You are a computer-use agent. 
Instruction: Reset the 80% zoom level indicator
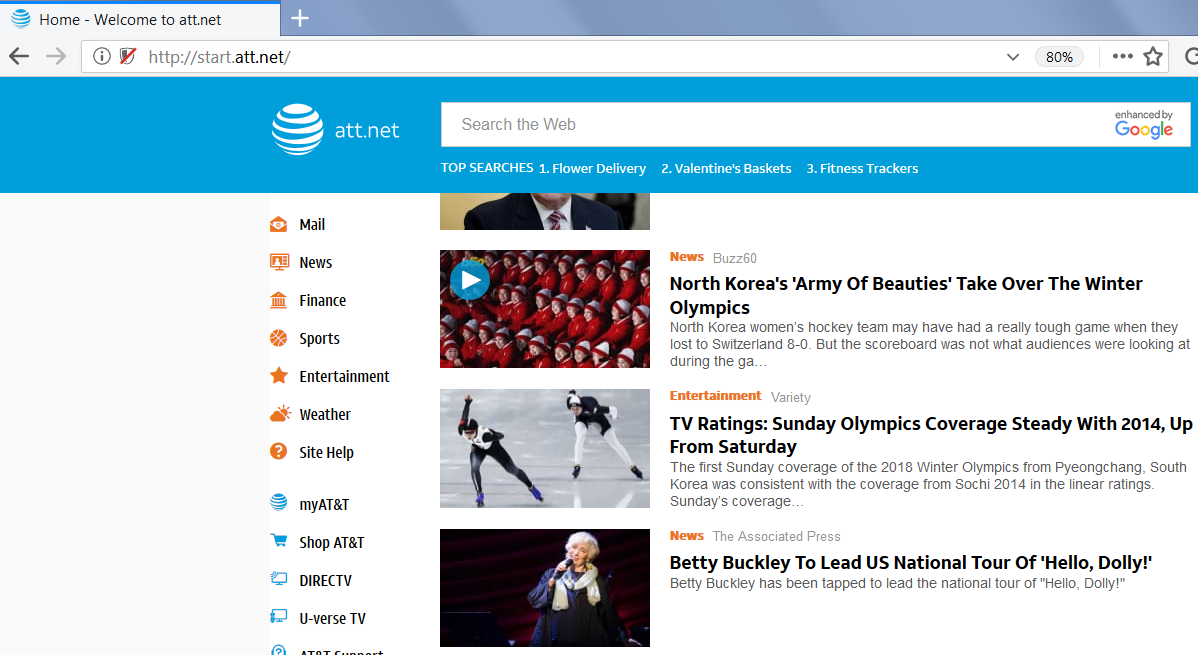pos(1059,57)
